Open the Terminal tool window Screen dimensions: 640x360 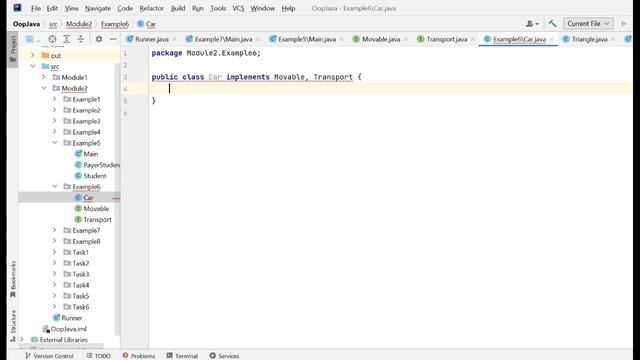(x=182, y=356)
